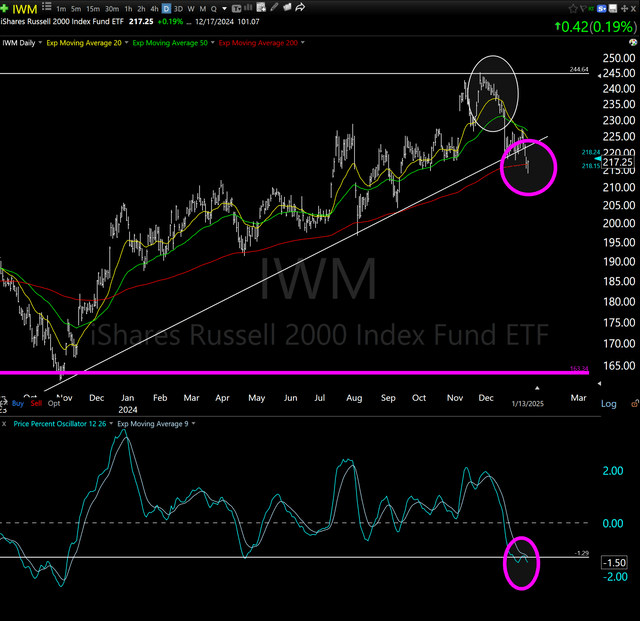640x621 pixels.
Task: Click the 217.25 current price tag on axis
Action: coord(618,162)
